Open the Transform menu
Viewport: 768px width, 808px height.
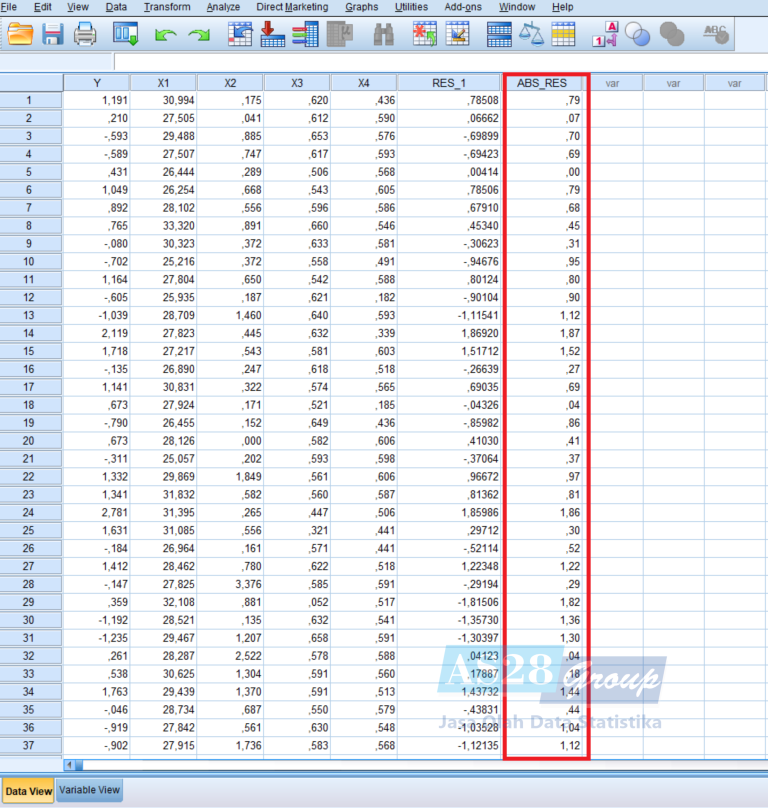(x=166, y=7)
